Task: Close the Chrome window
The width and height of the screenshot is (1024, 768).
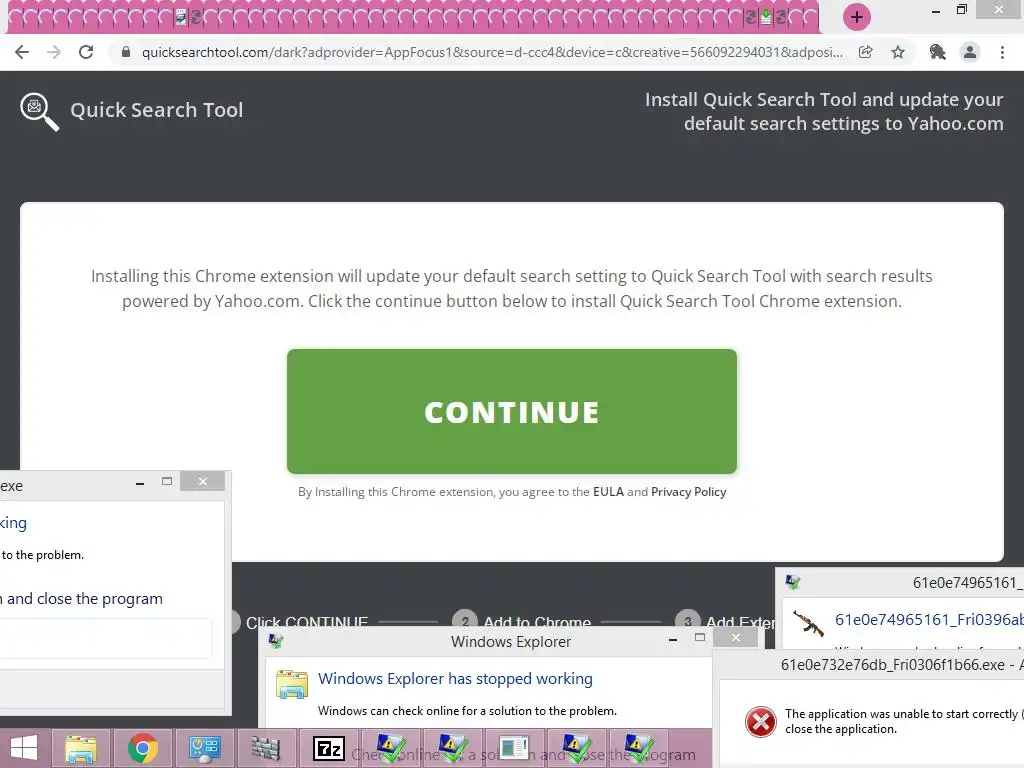Action: click(999, 10)
